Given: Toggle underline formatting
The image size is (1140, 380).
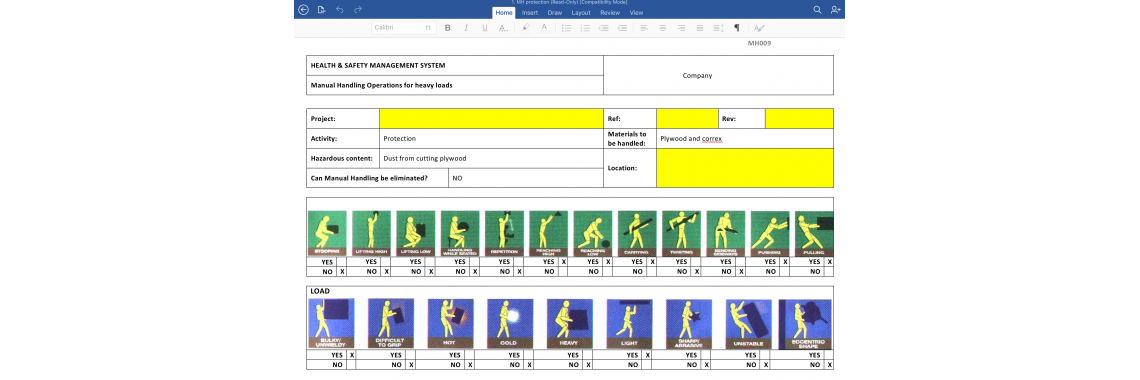Looking at the screenshot, I should [x=484, y=28].
